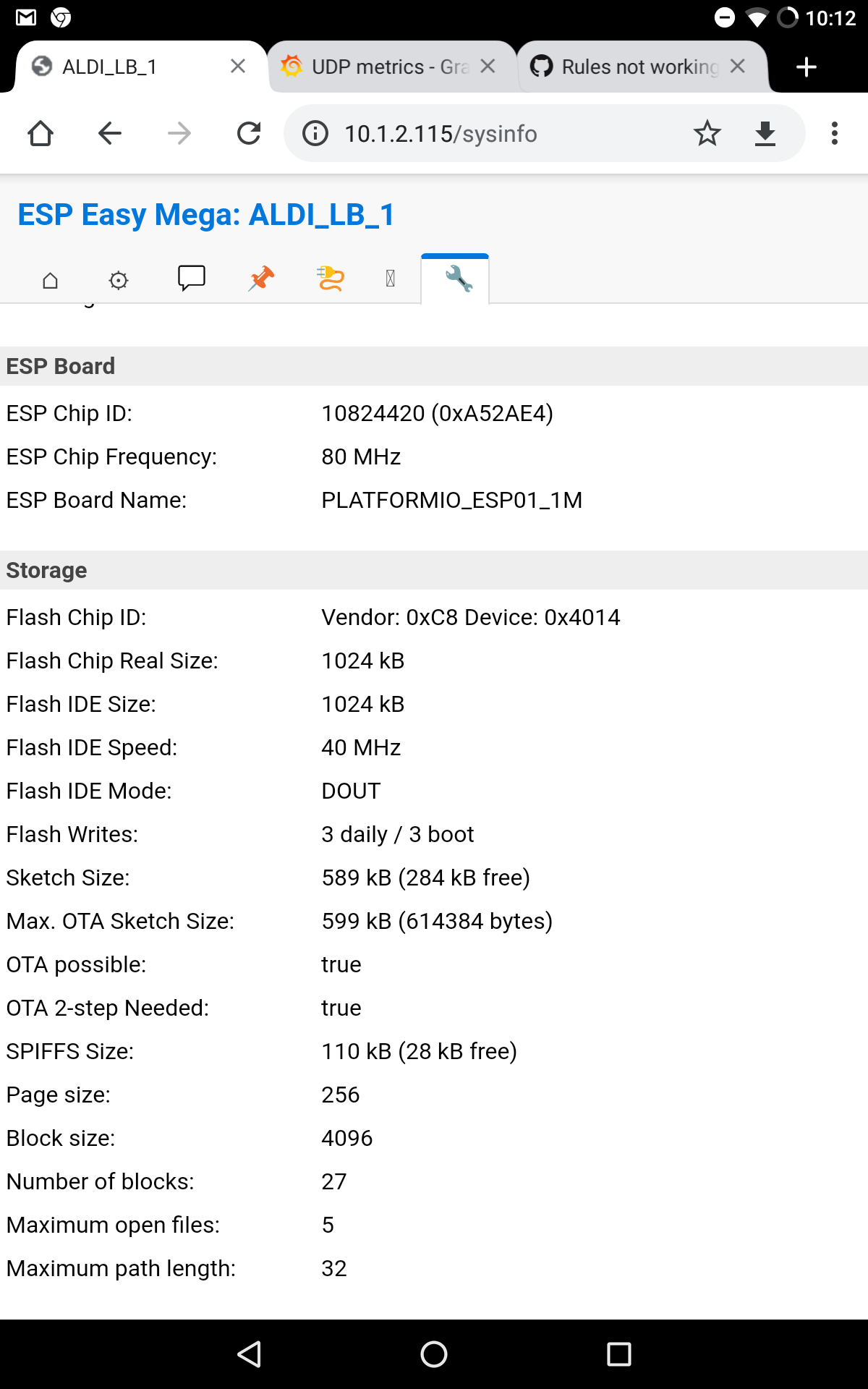This screenshot has height=1389, width=868.
Task: Close the ALDI_LB_1 tab
Action: (x=238, y=67)
